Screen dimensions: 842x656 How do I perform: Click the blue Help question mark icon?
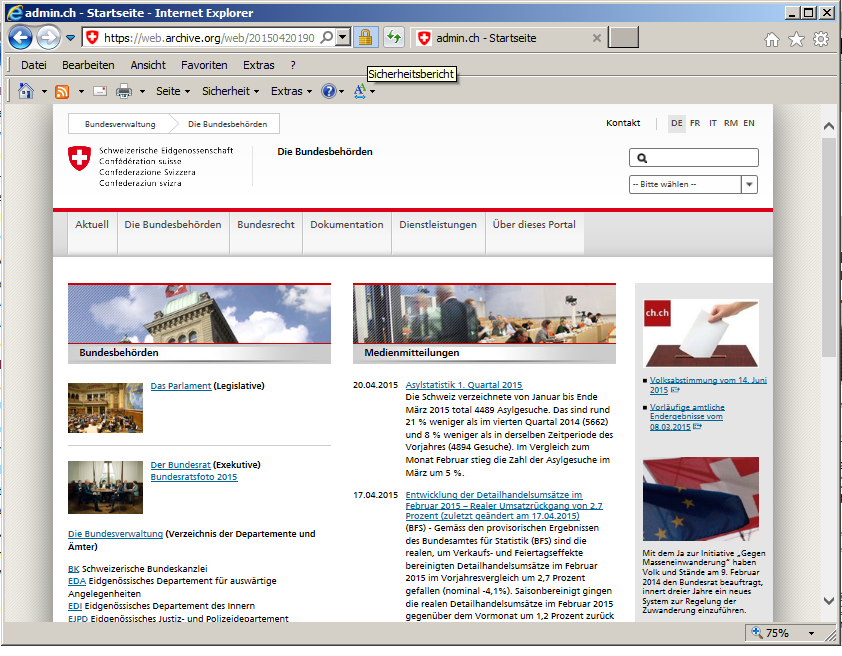click(x=329, y=91)
